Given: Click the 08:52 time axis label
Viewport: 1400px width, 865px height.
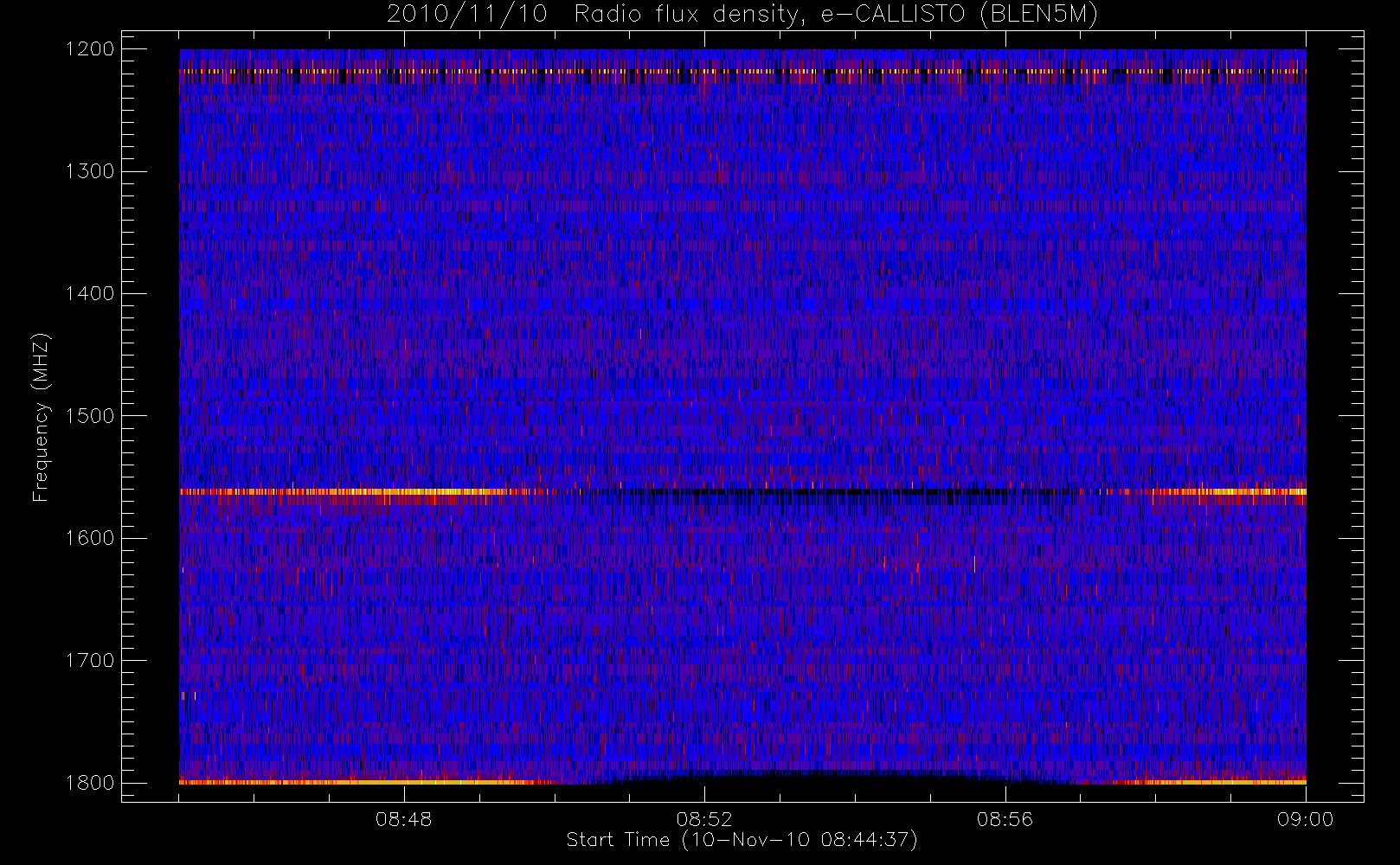Looking at the screenshot, I should coord(704,819).
